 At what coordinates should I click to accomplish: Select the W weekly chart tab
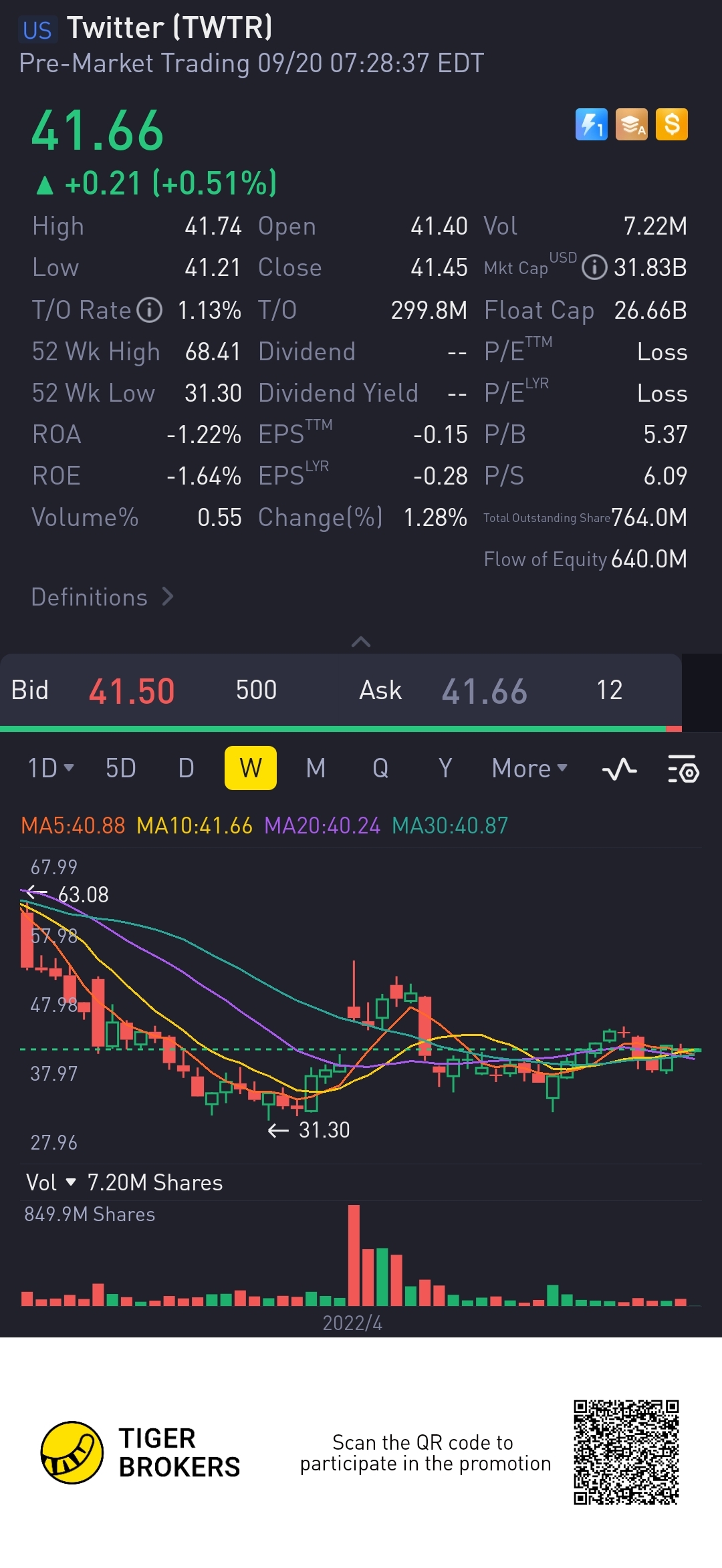coord(251,768)
